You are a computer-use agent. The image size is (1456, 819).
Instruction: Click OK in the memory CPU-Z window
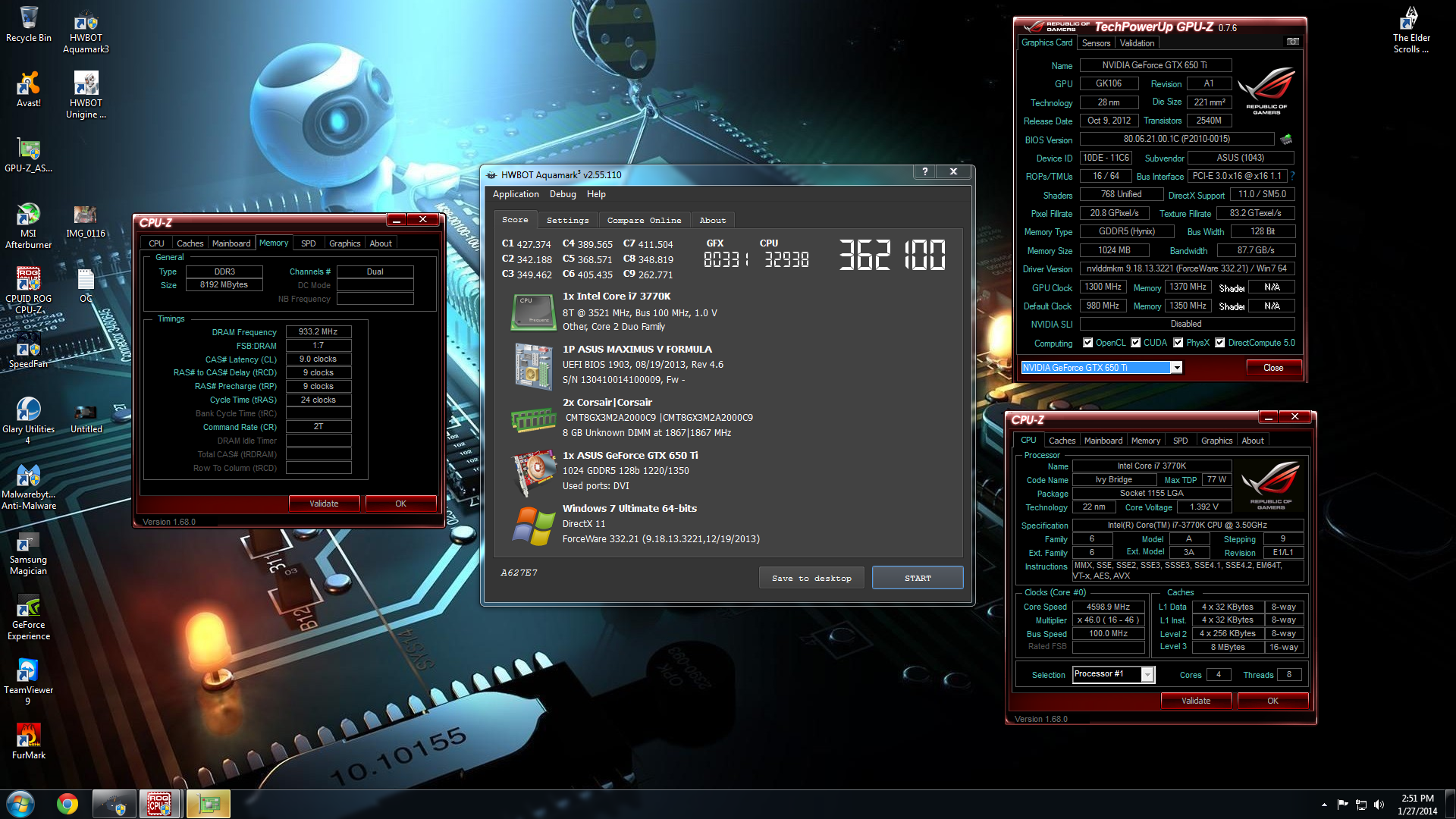coord(400,504)
